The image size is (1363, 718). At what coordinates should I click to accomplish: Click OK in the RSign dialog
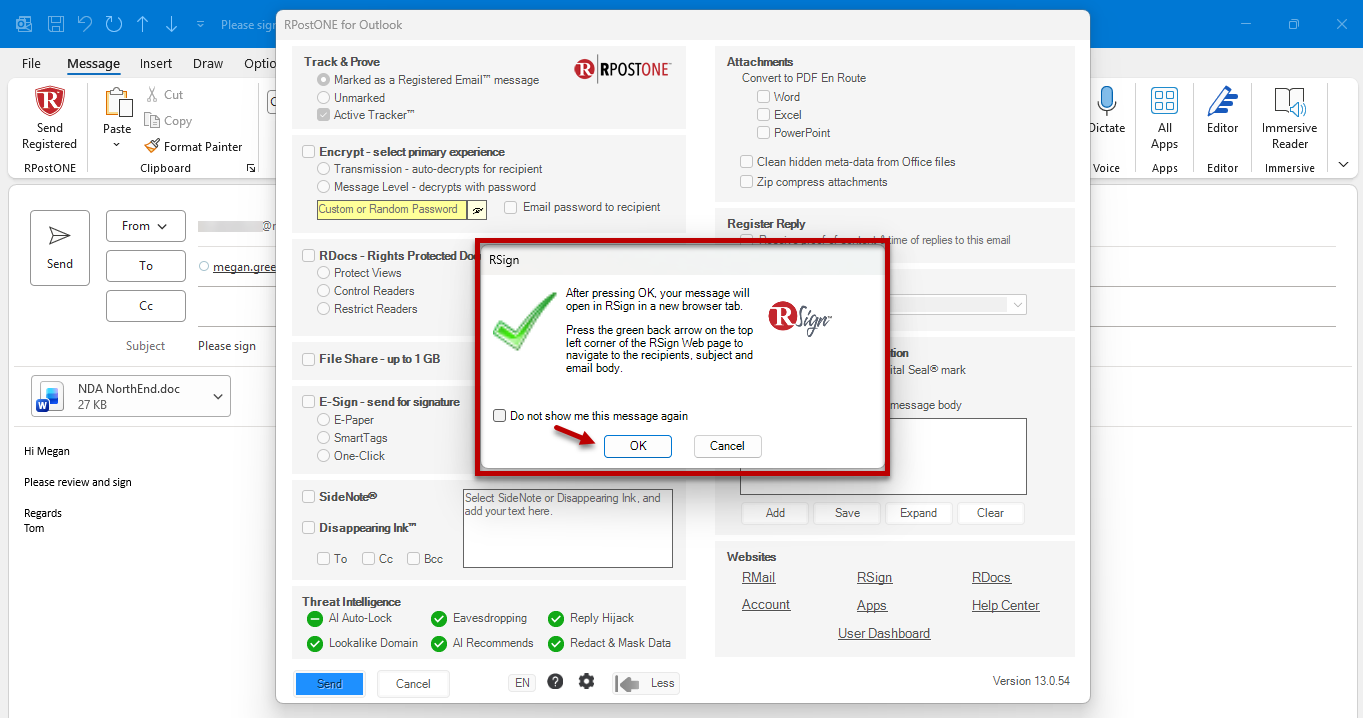coord(638,446)
